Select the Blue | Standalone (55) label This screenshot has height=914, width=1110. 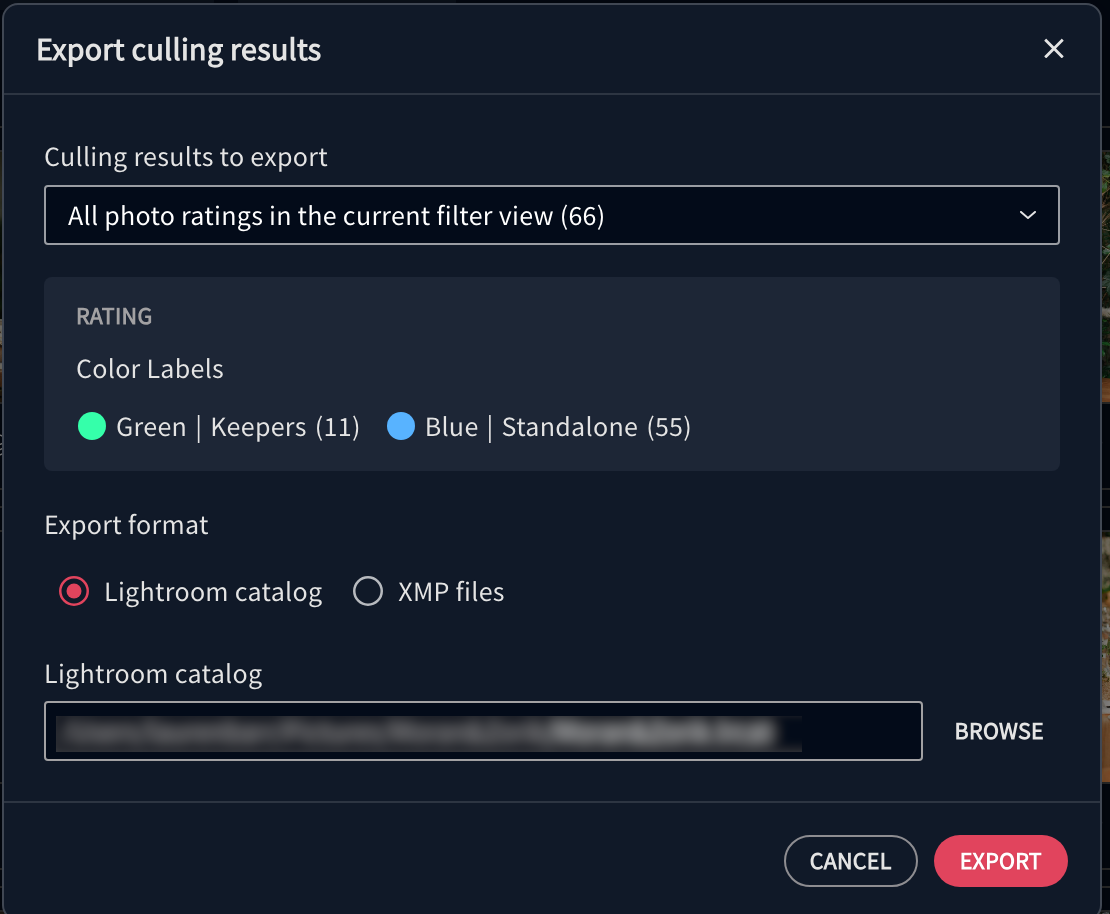(558, 427)
